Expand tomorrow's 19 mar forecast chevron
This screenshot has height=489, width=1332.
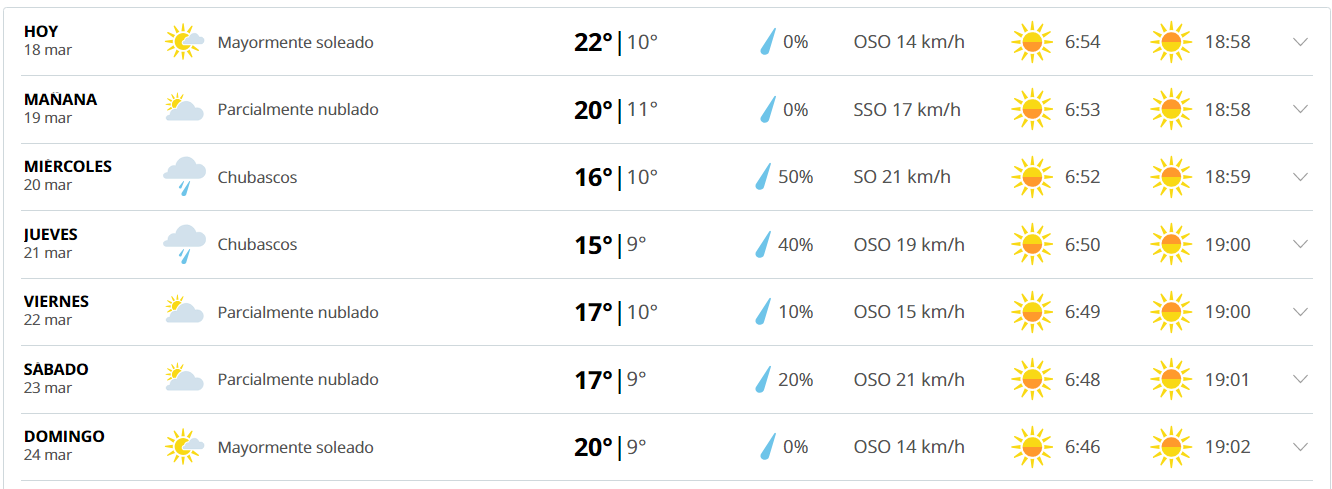coord(1300,109)
